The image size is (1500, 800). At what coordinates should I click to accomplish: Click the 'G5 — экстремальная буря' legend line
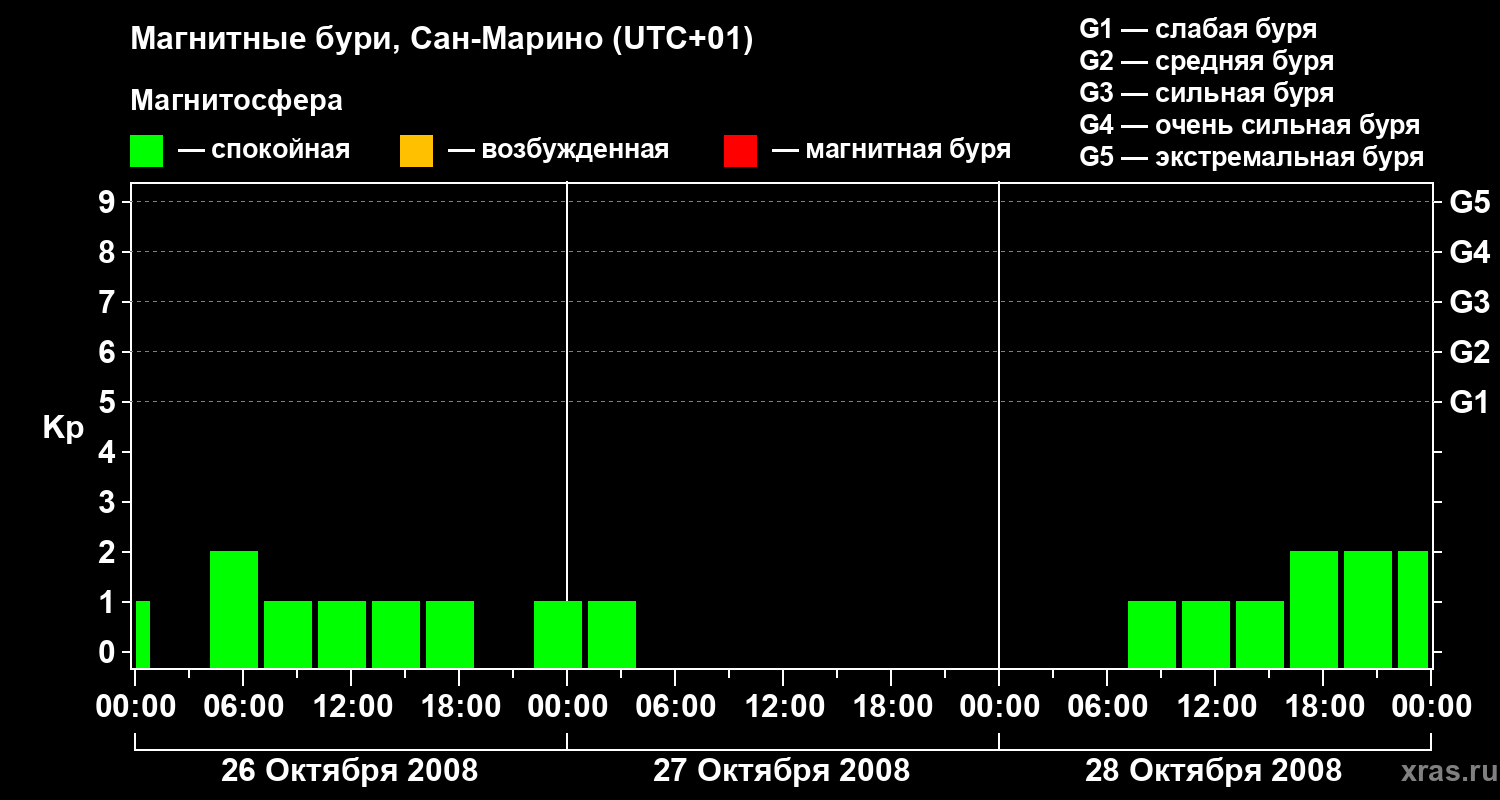tap(1251, 157)
